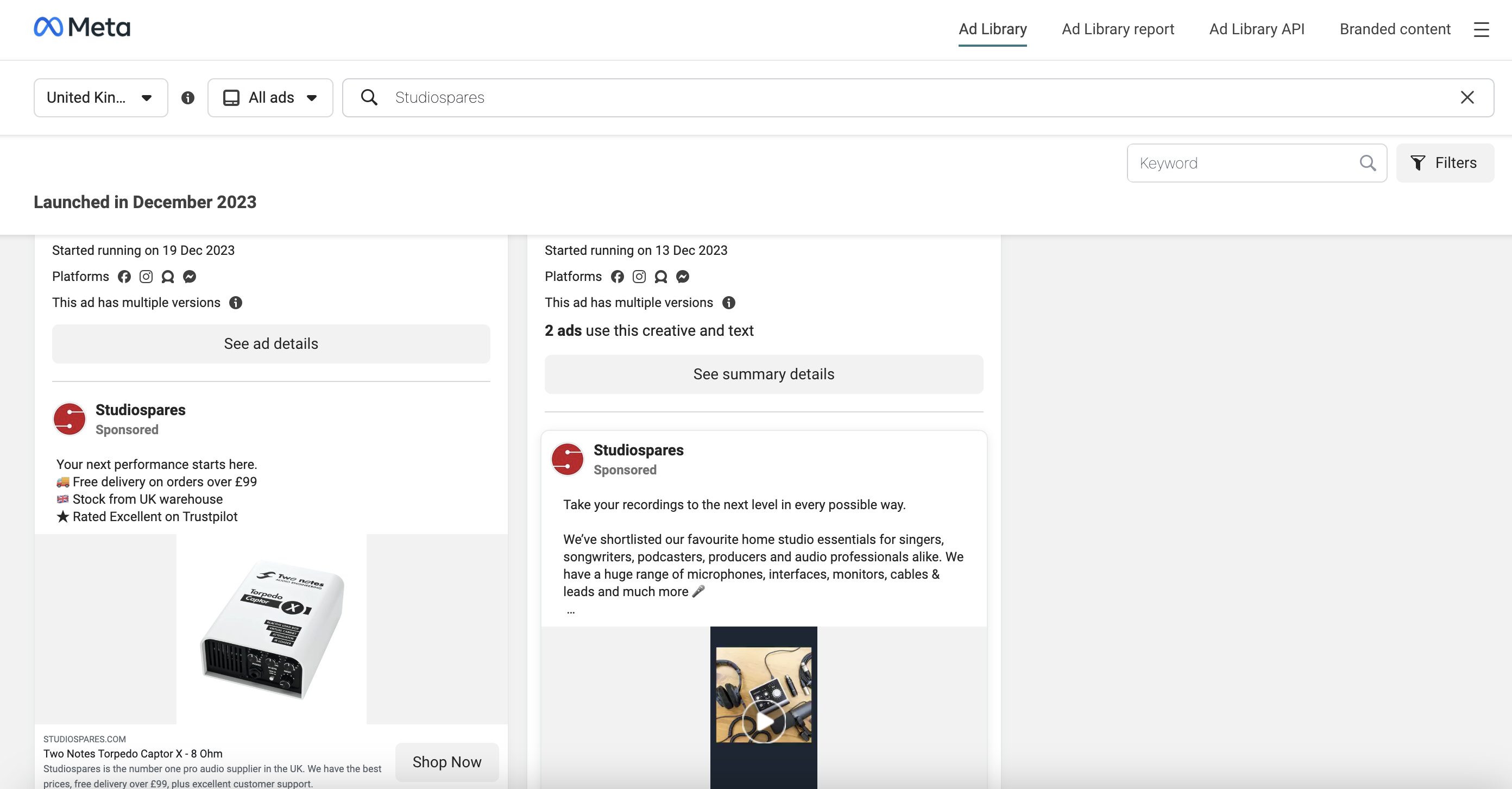Clear the Studiospares search with X
Image resolution: width=1512 pixels, height=789 pixels.
coord(1467,97)
